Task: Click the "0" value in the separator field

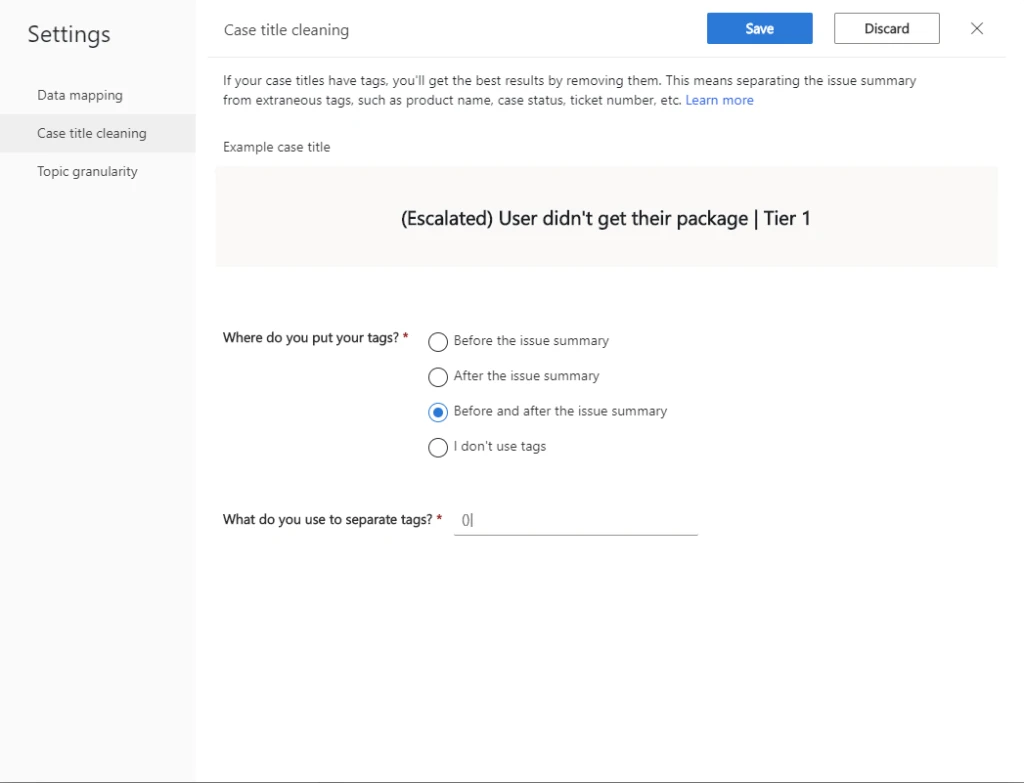Action: [463, 519]
